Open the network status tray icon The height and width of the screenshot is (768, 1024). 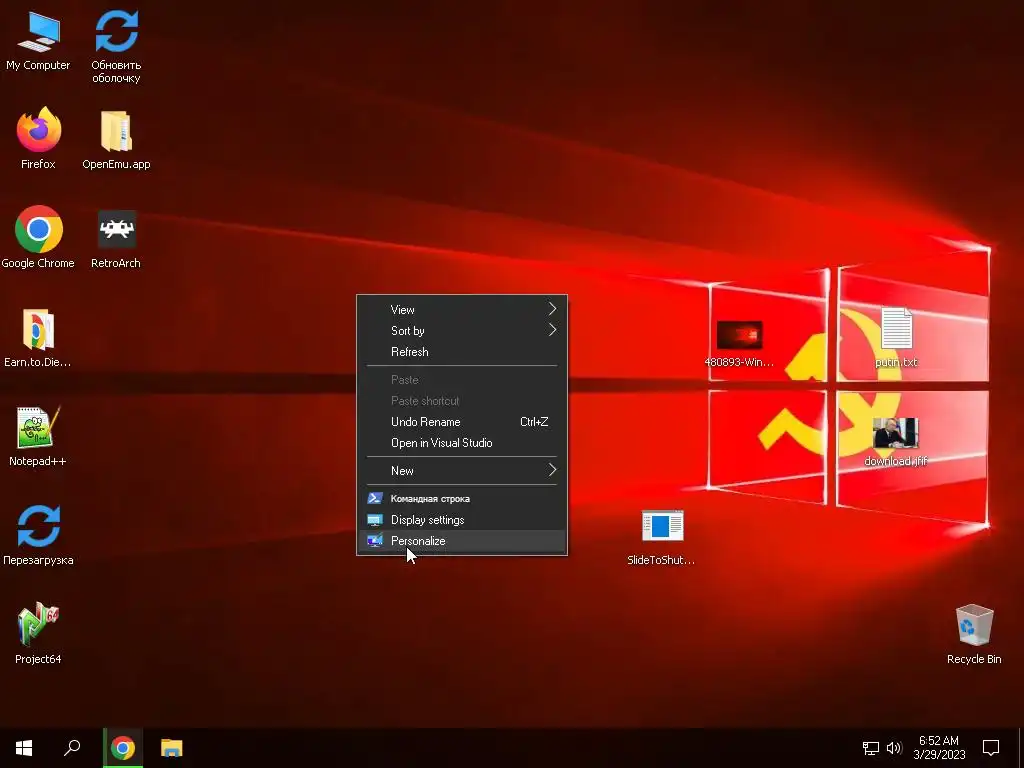(x=871, y=748)
